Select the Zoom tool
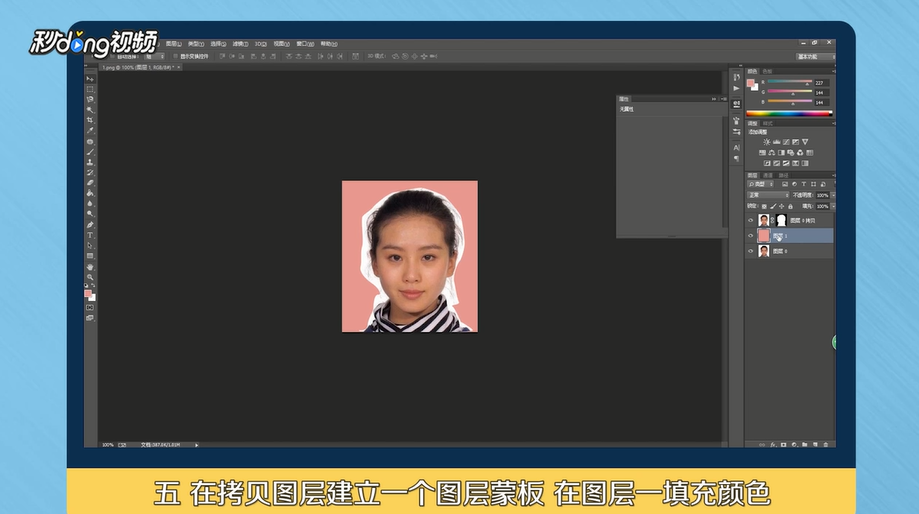919x514 pixels. pyautogui.click(x=90, y=277)
